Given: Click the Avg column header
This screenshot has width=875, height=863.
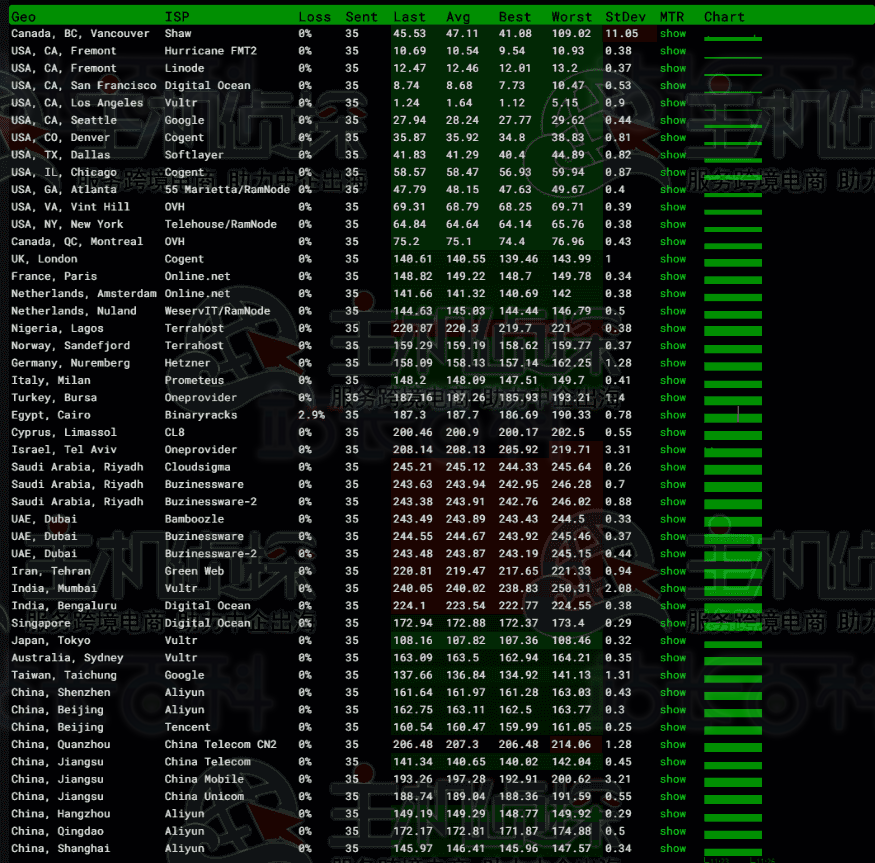Looking at the screenshot, I should pyautogui.click(x=458, y=17).
